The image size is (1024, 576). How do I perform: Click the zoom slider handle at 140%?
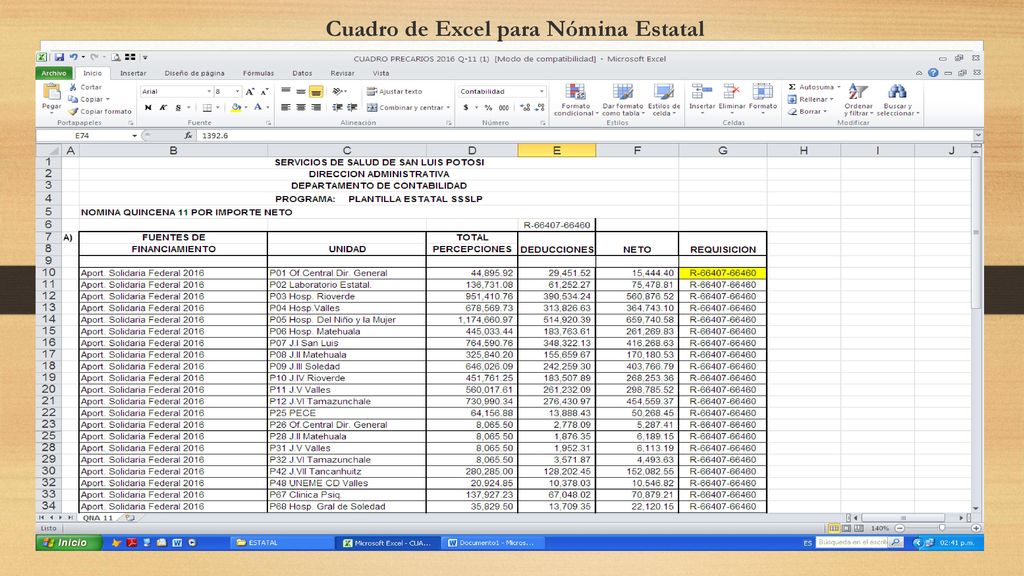click(942, 528)
